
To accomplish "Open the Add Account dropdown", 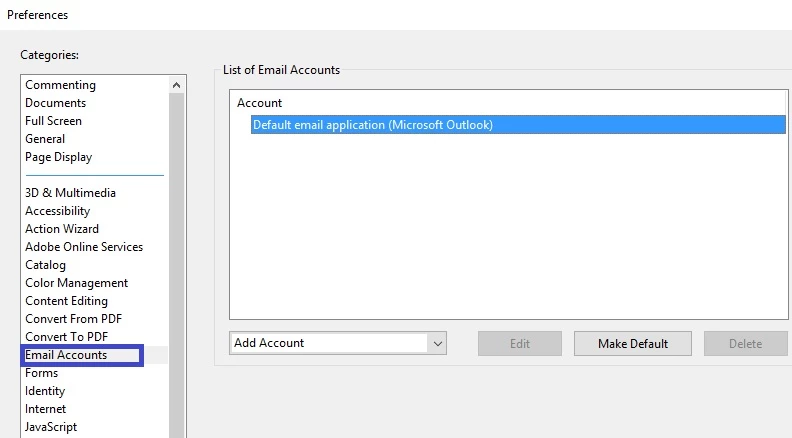I will [x=338, y=344].
